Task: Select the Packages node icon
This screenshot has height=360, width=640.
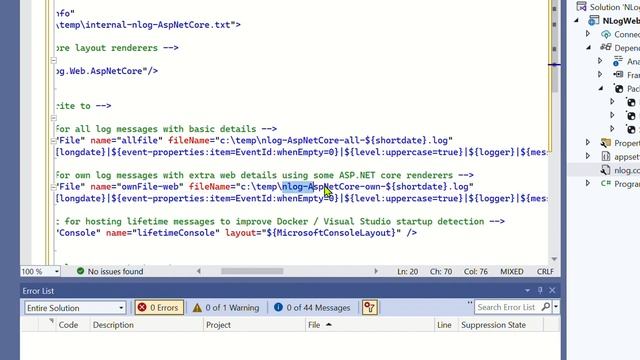Action: tap(619, 88)
